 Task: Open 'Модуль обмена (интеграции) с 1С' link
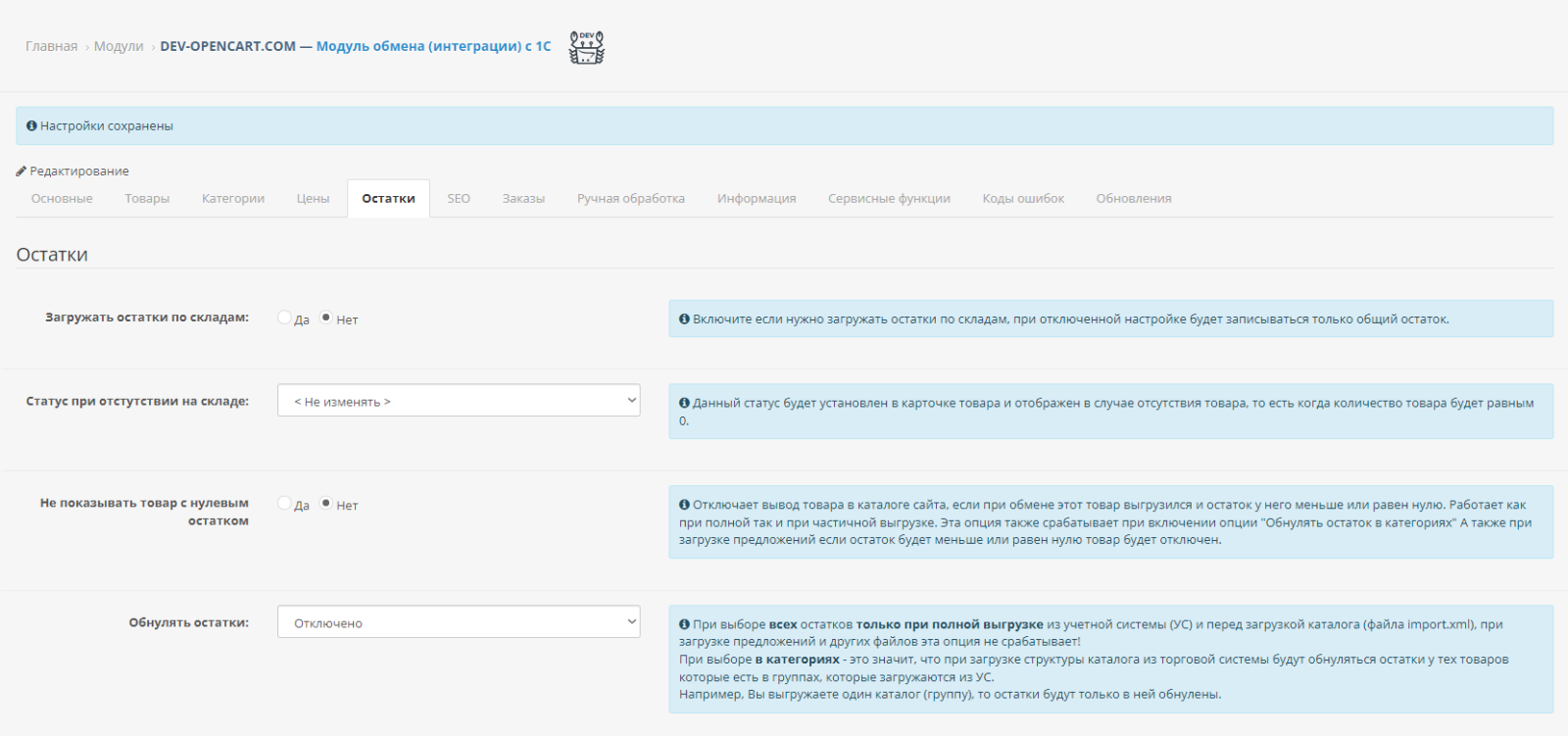tap(433, 47)
